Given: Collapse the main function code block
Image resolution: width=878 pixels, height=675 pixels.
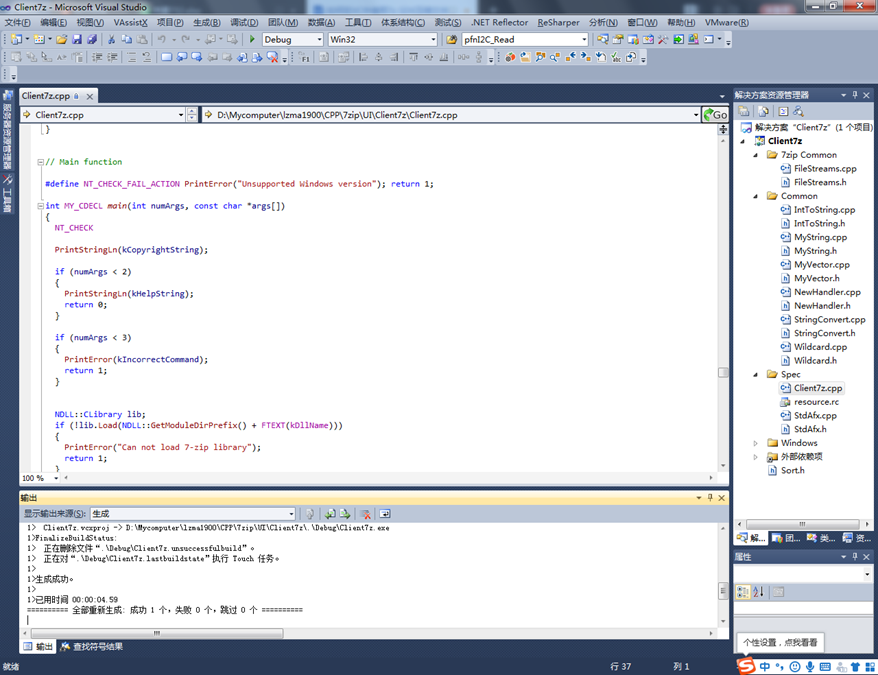Looking at the screenshot, I should tap(40, 206).
